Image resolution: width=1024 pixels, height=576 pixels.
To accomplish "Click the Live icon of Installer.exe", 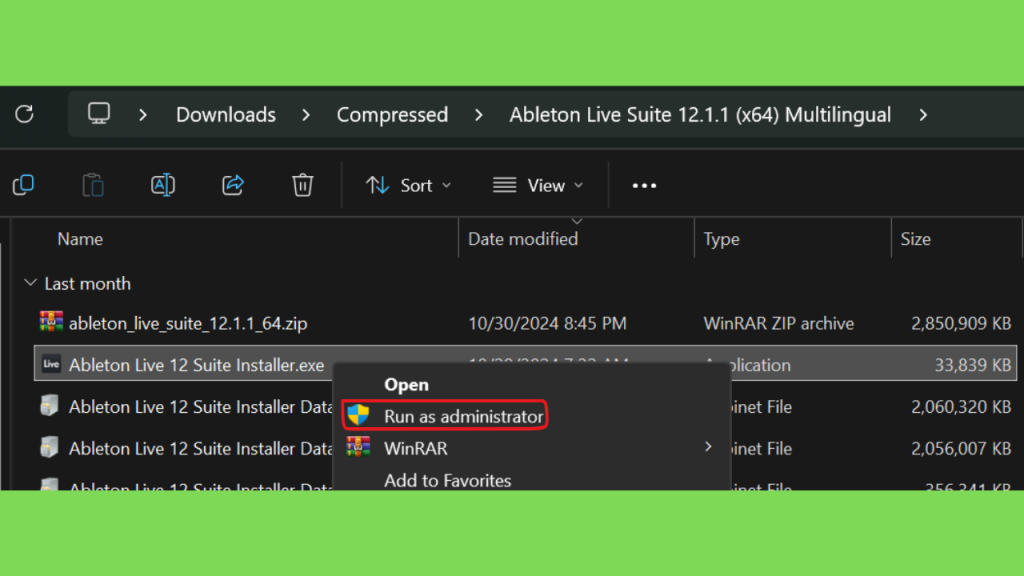I will coord(51,364).
